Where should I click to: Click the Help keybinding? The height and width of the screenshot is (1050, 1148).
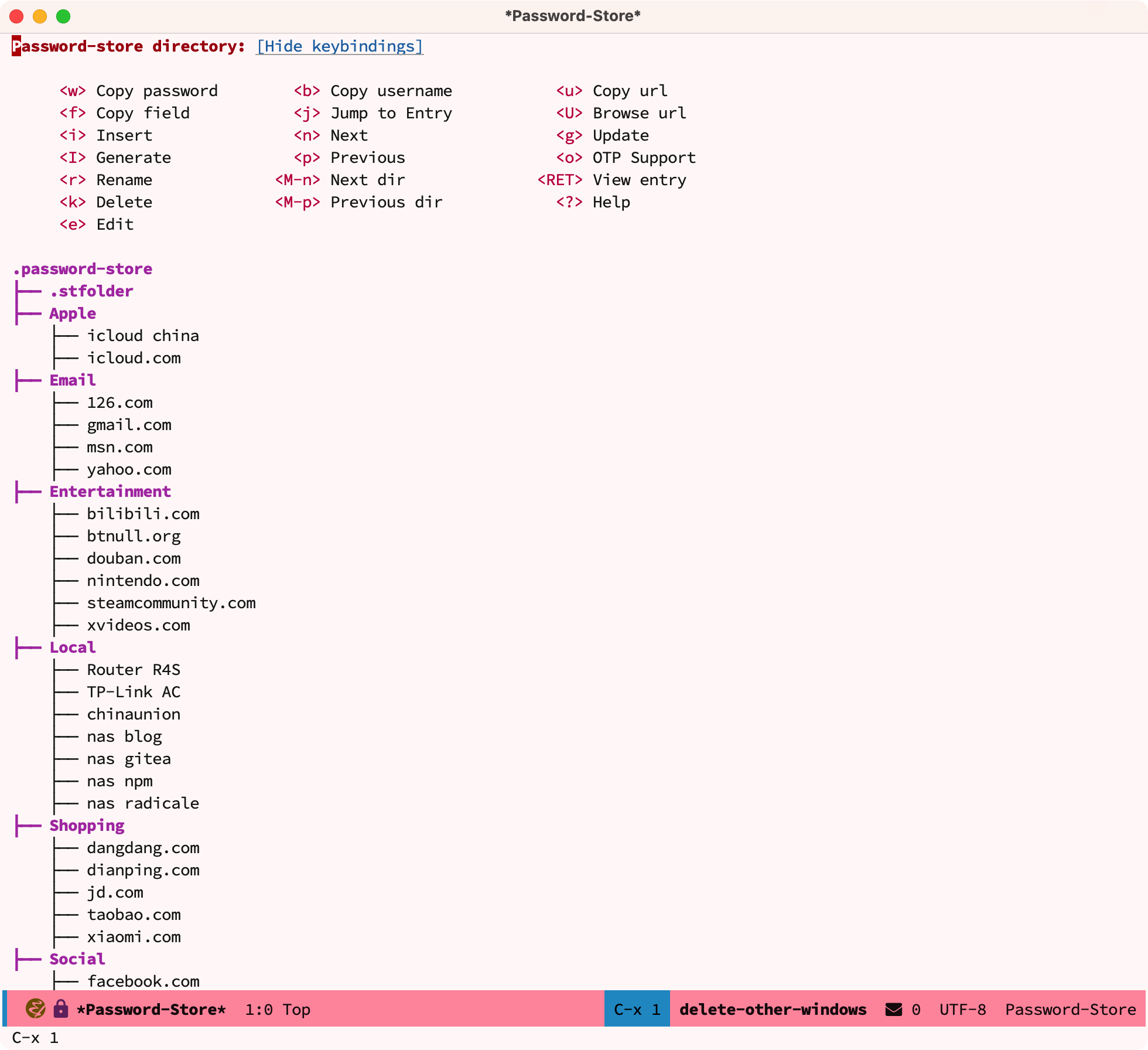[593, 202]
